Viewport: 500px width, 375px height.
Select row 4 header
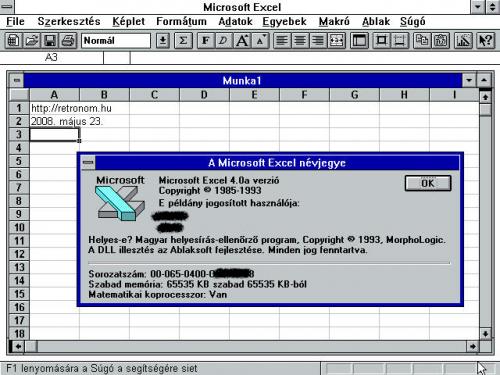[19, 148]
